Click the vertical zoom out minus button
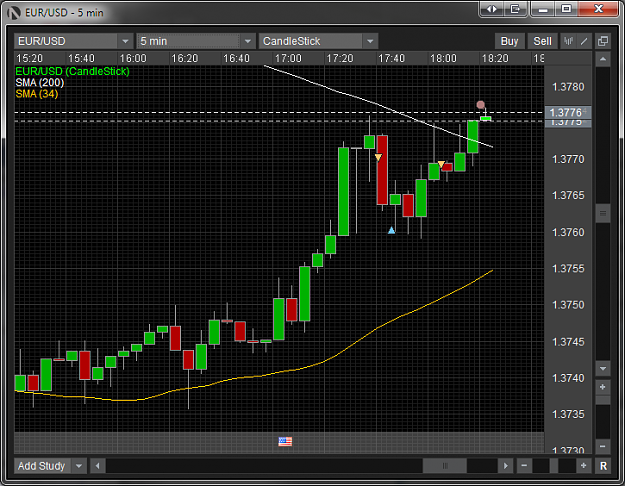 [603, 446]
